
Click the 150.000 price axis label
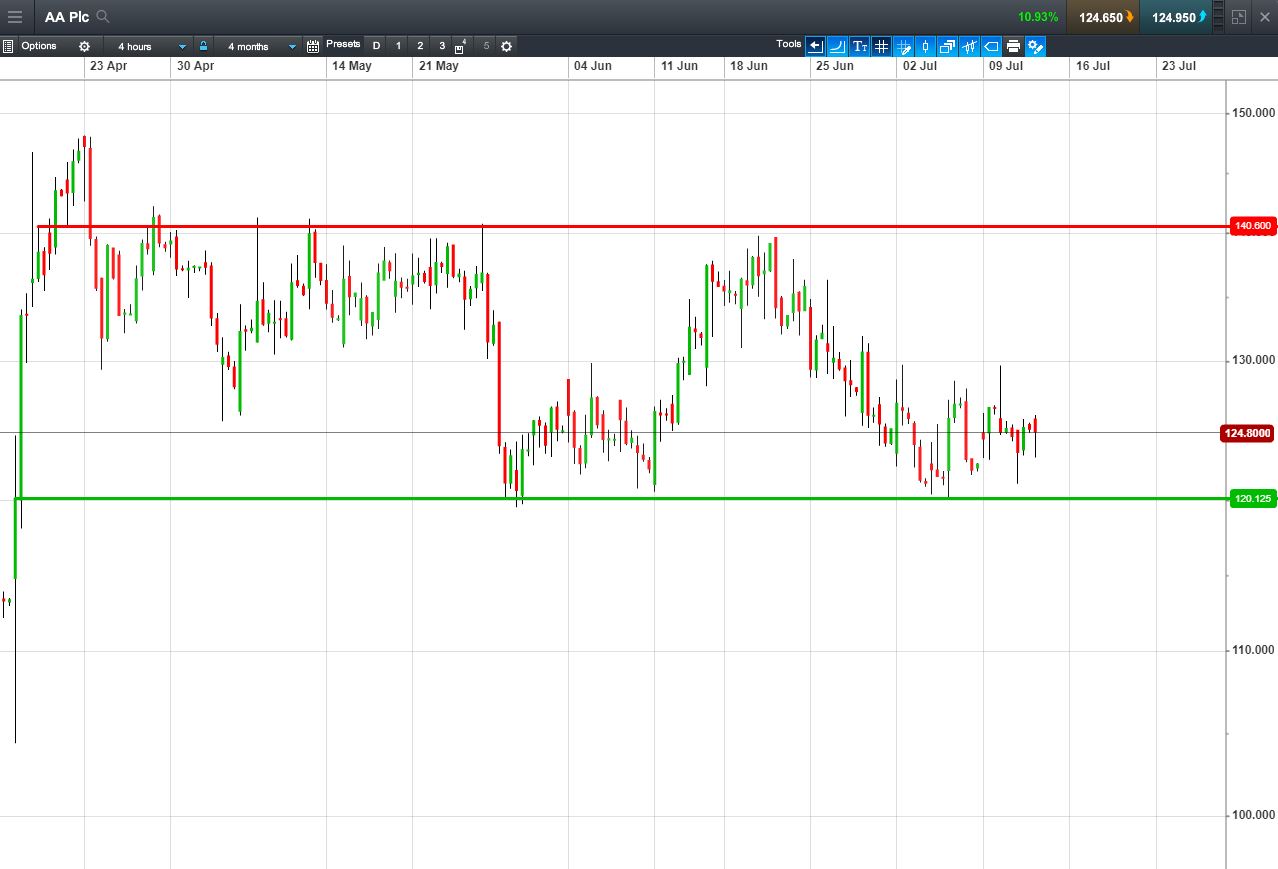point(1254,113)
